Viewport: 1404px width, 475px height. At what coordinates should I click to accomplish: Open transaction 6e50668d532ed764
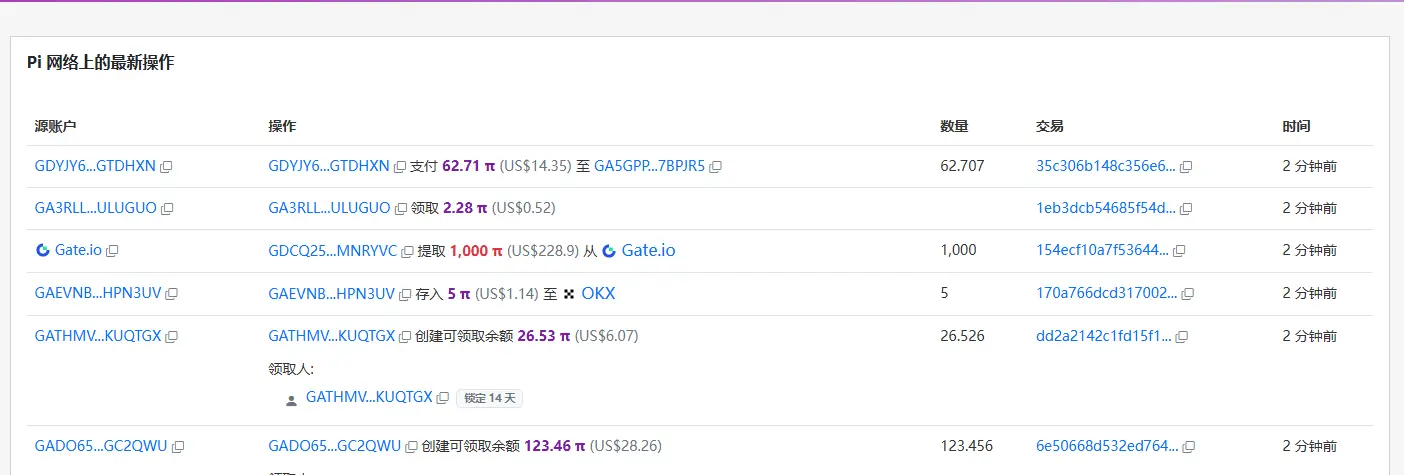tap(1108, 445)
